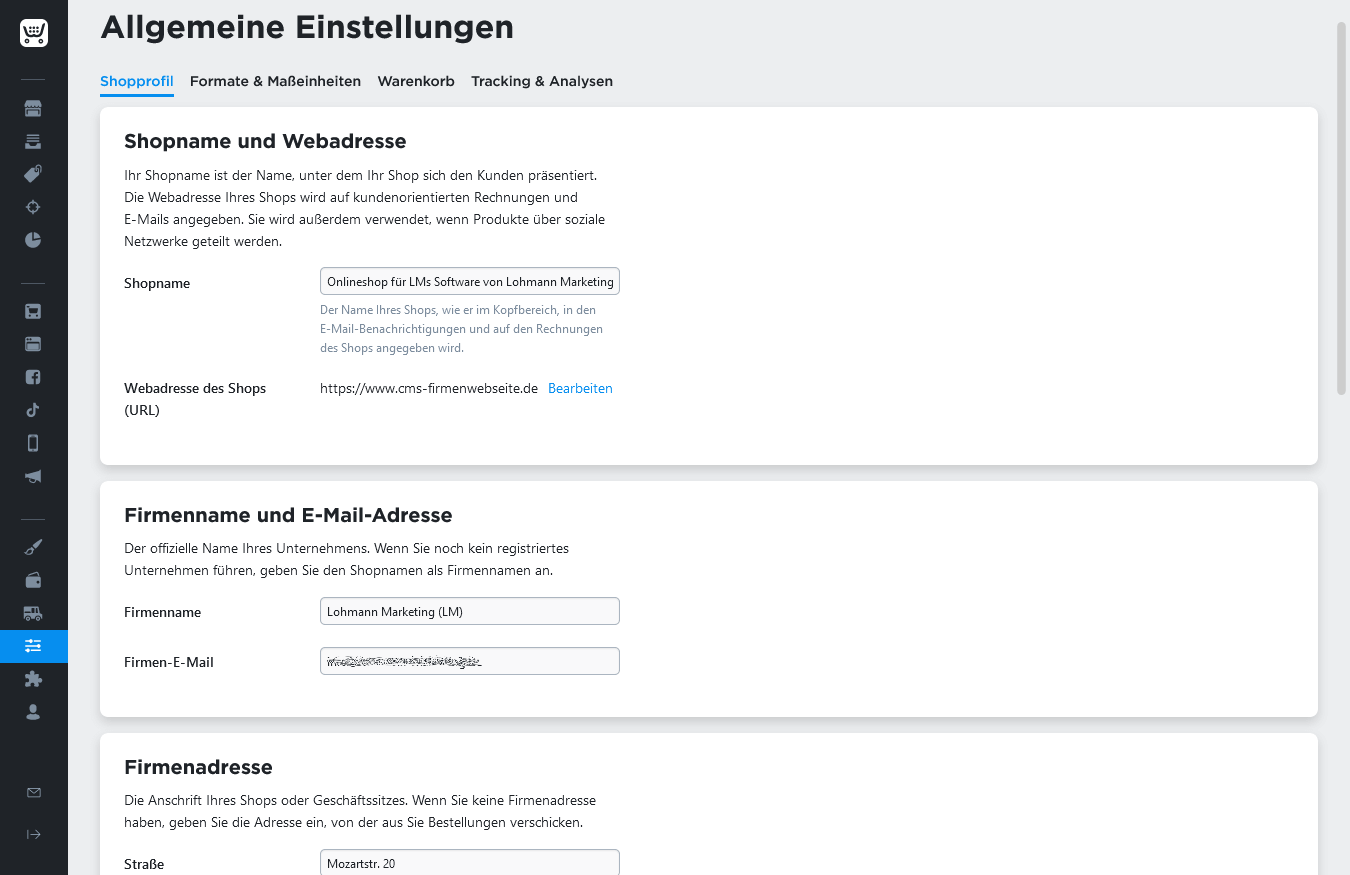
Task: Open the storefront icon in the sidebar
Action: point(33,109)
